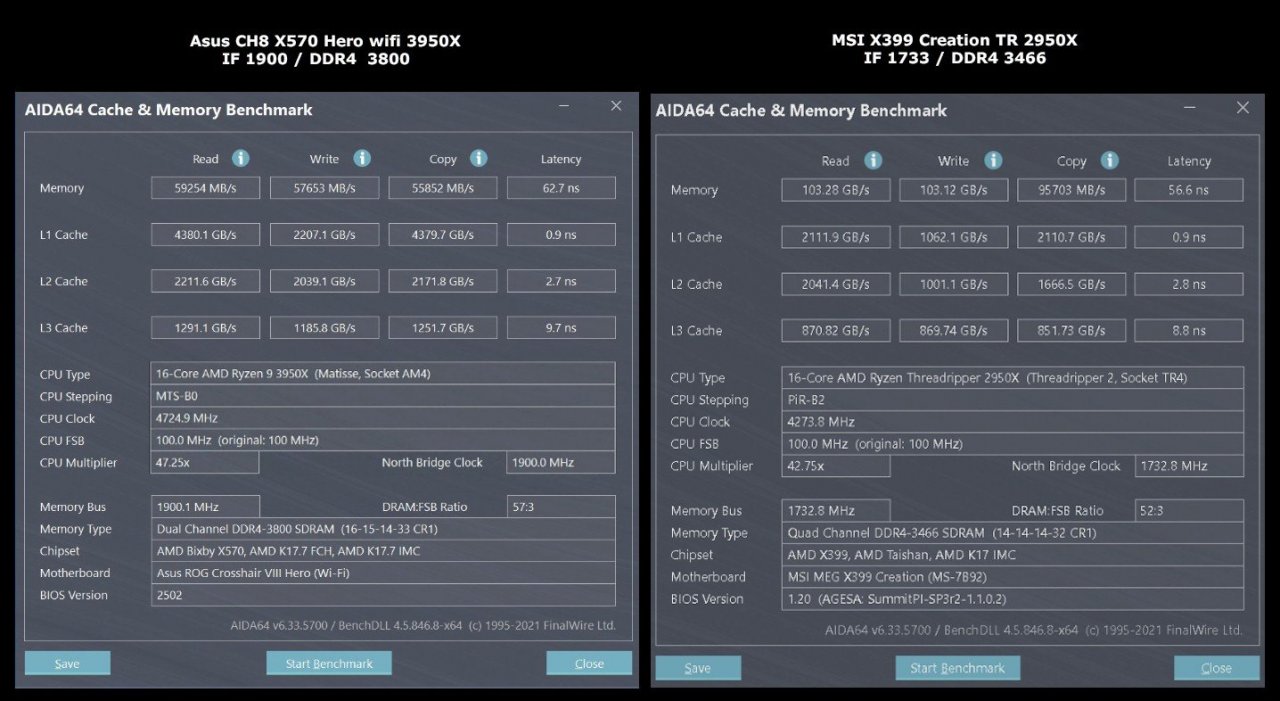Open the Copy info icon in the Threadripper 2950X window
Screen dimensions: 1280x701
(1109, 161)
